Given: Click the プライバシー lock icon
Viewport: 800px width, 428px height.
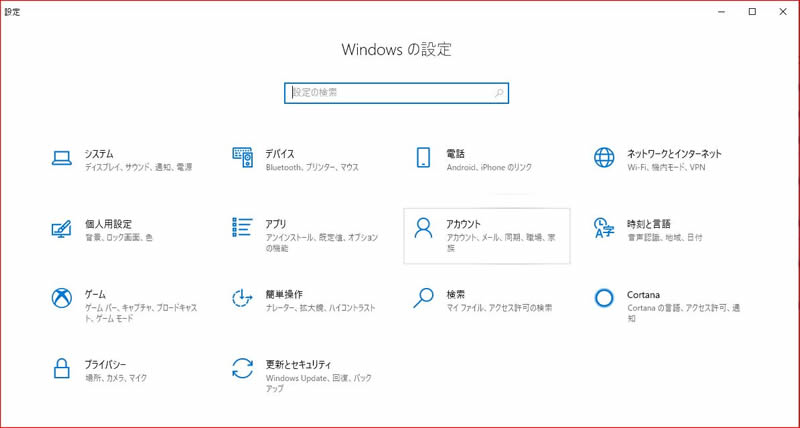Looking at the screenshot, I should [62, 368].
